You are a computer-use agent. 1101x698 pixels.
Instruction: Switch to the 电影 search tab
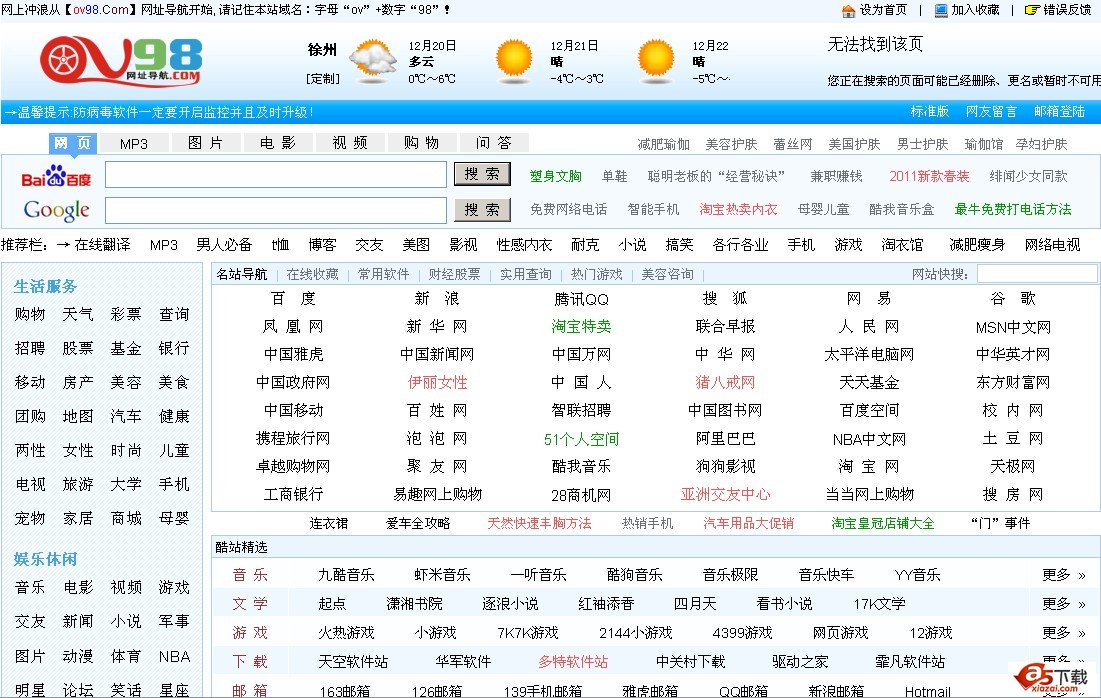tap(279, 142)
